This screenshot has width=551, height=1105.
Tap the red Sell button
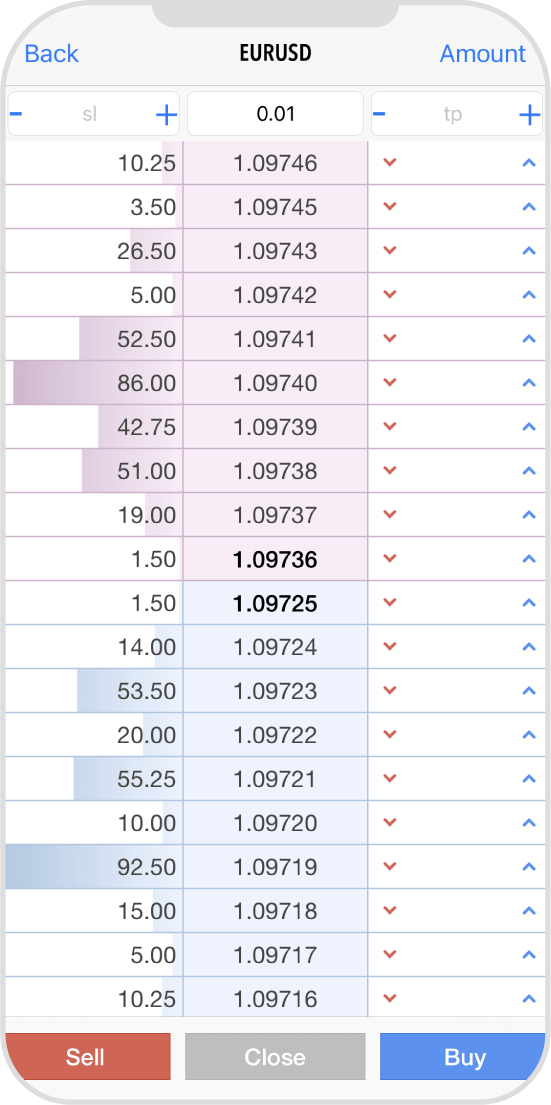pos(87,1056)
